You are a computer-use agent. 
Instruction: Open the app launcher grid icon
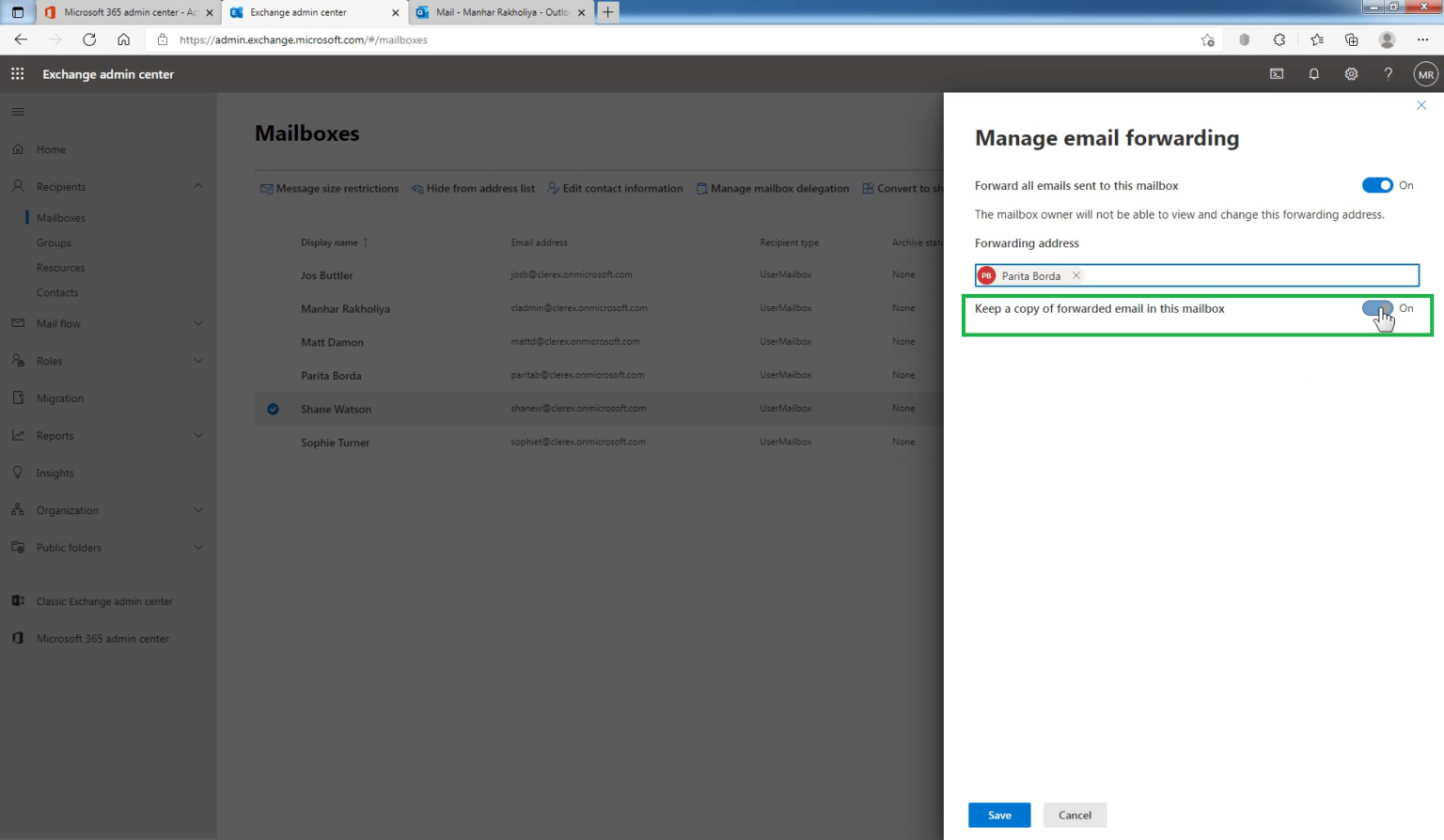pos(16,73)
